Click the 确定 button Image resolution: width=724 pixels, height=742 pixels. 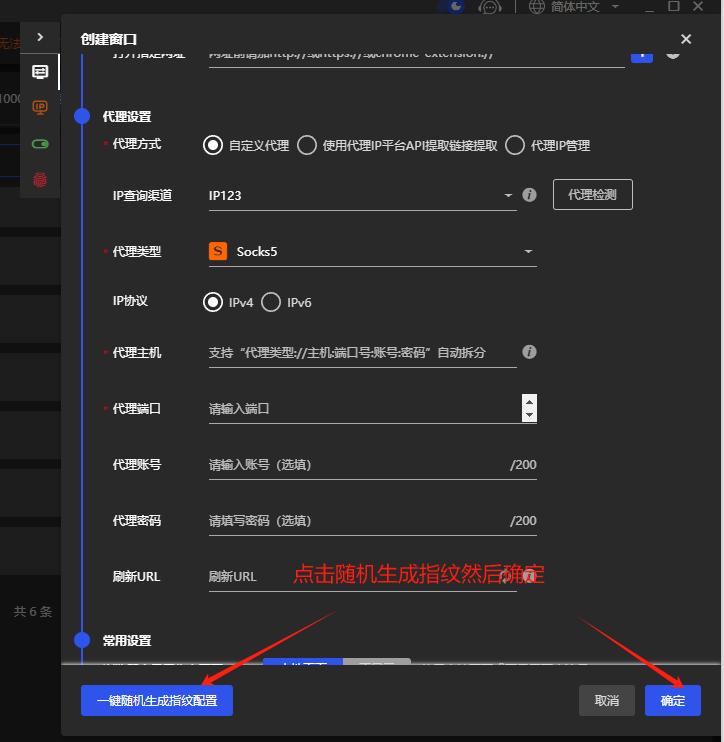point(672,700)
